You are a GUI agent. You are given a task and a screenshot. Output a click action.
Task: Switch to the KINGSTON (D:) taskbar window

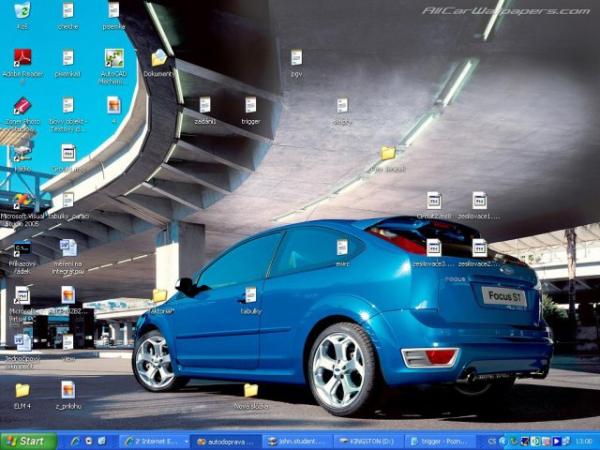(x=369, y=441)
